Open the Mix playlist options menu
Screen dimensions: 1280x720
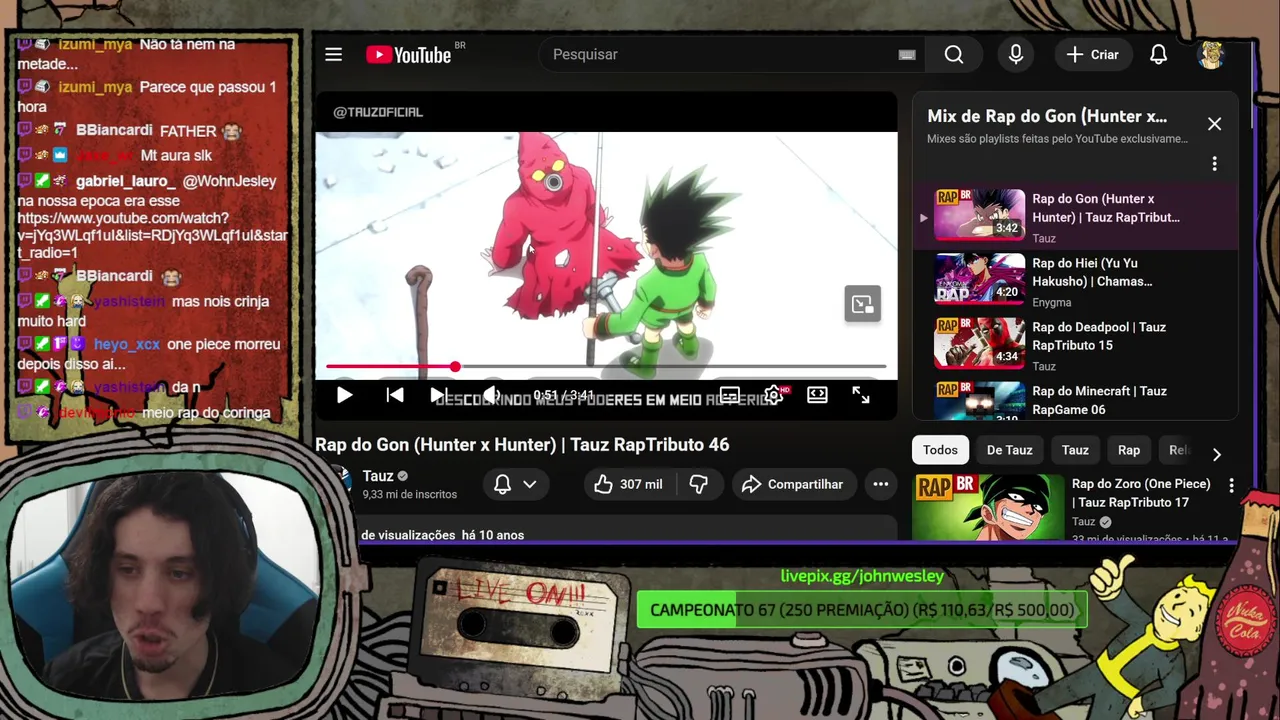tap(1214, 163)
